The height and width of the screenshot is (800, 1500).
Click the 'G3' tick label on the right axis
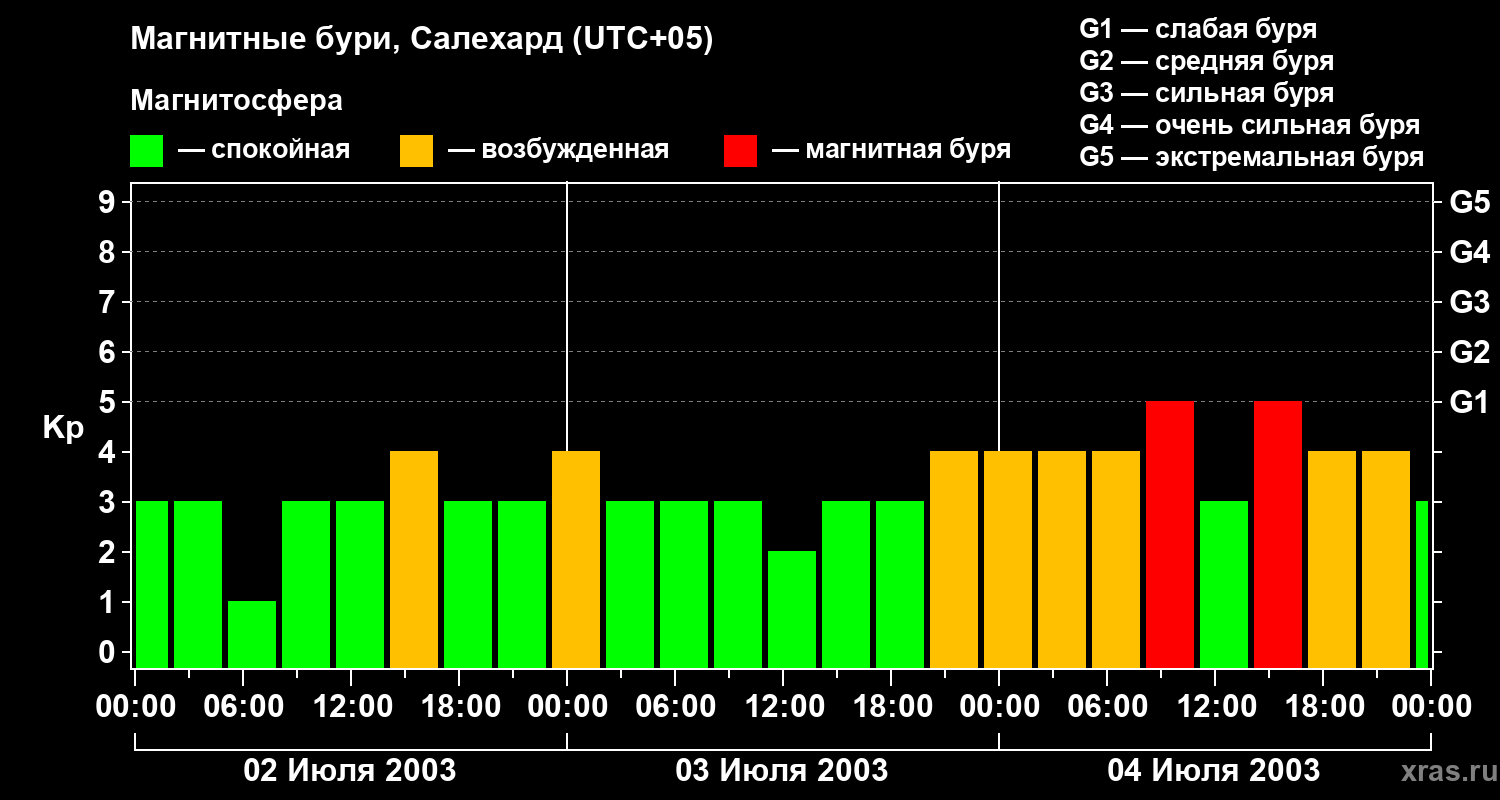tap(1470, 302)
